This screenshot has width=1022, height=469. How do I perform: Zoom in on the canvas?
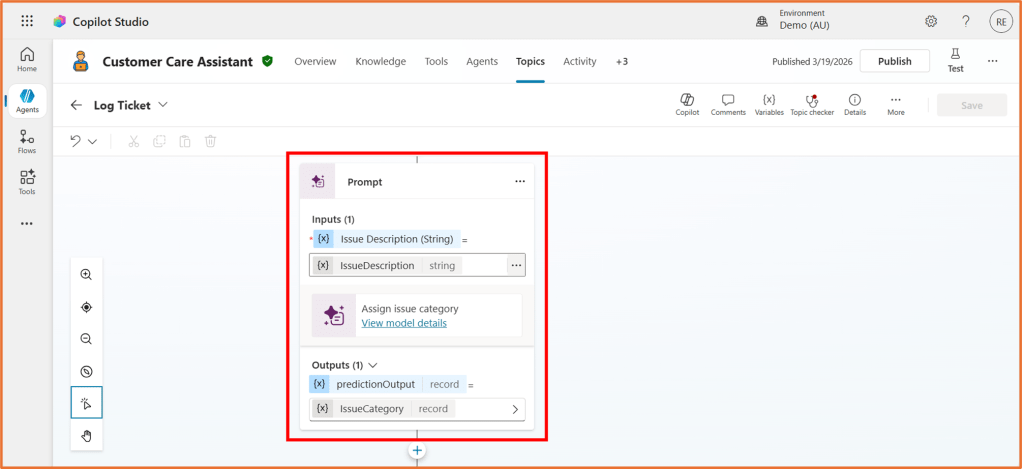(86, 274)
